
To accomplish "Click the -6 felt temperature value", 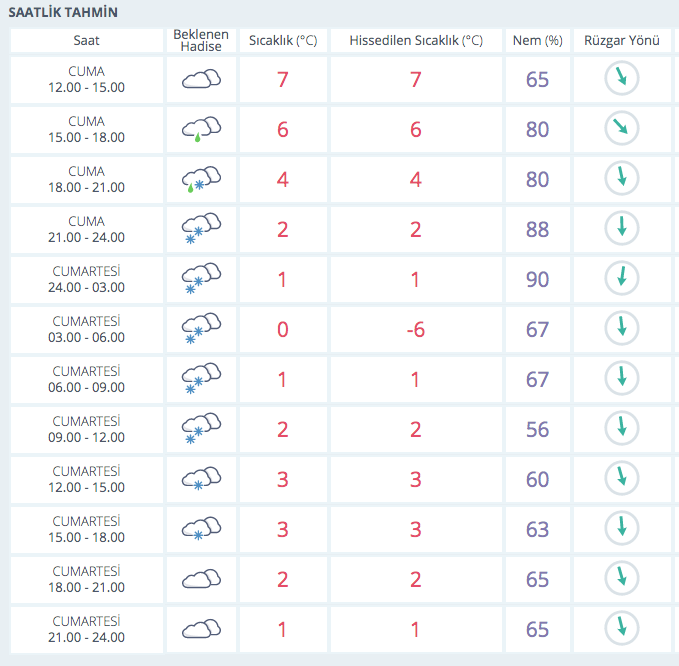I will point(415,329).
